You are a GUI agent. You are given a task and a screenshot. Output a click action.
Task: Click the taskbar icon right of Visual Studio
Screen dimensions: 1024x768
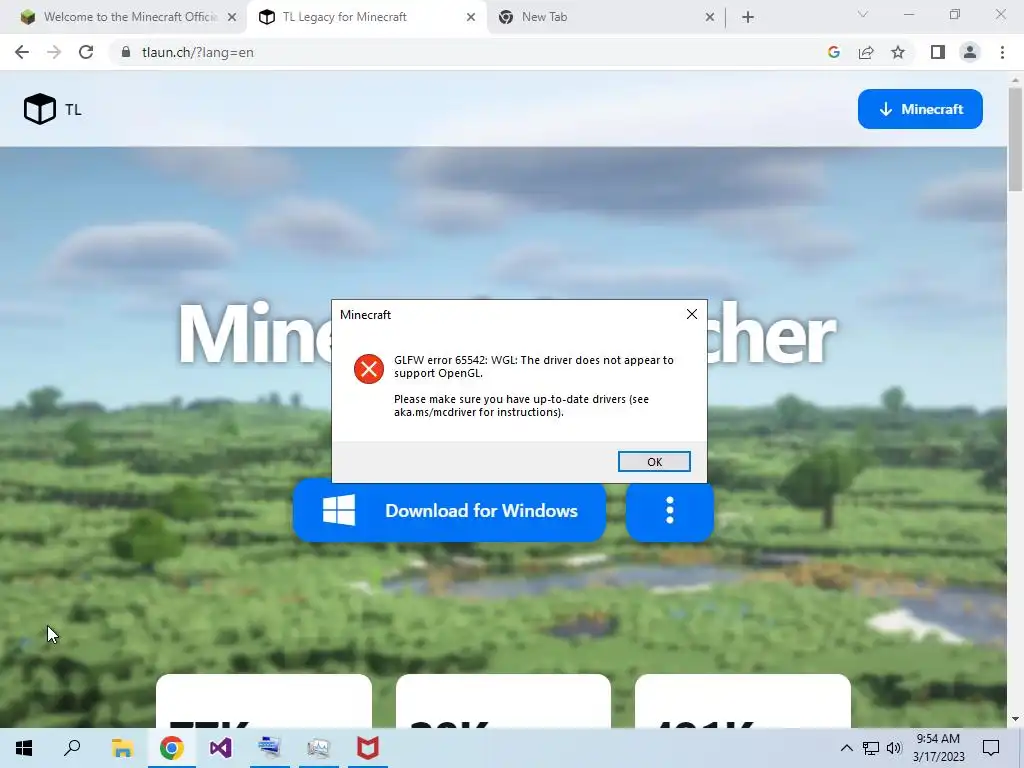(x=270, y=748)
